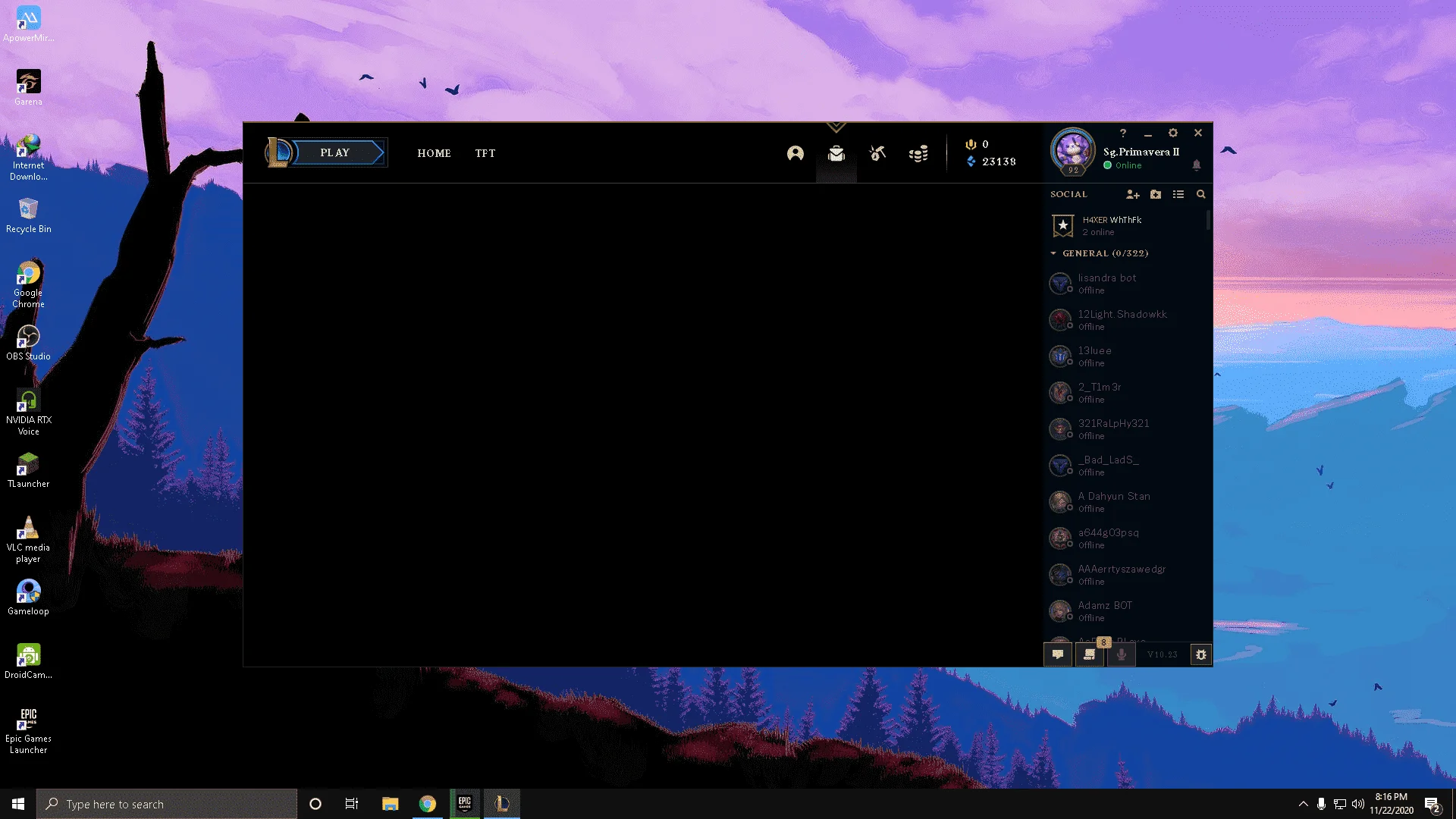Image resolution: width=1456 pixels, height=819 pixels.
Task: Open TLauncher desktop shortcut
Action: pos(28,469)
